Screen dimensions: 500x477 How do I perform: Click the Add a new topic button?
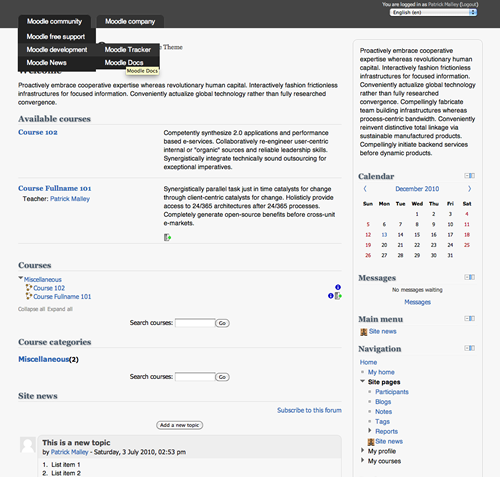(179, 425)
